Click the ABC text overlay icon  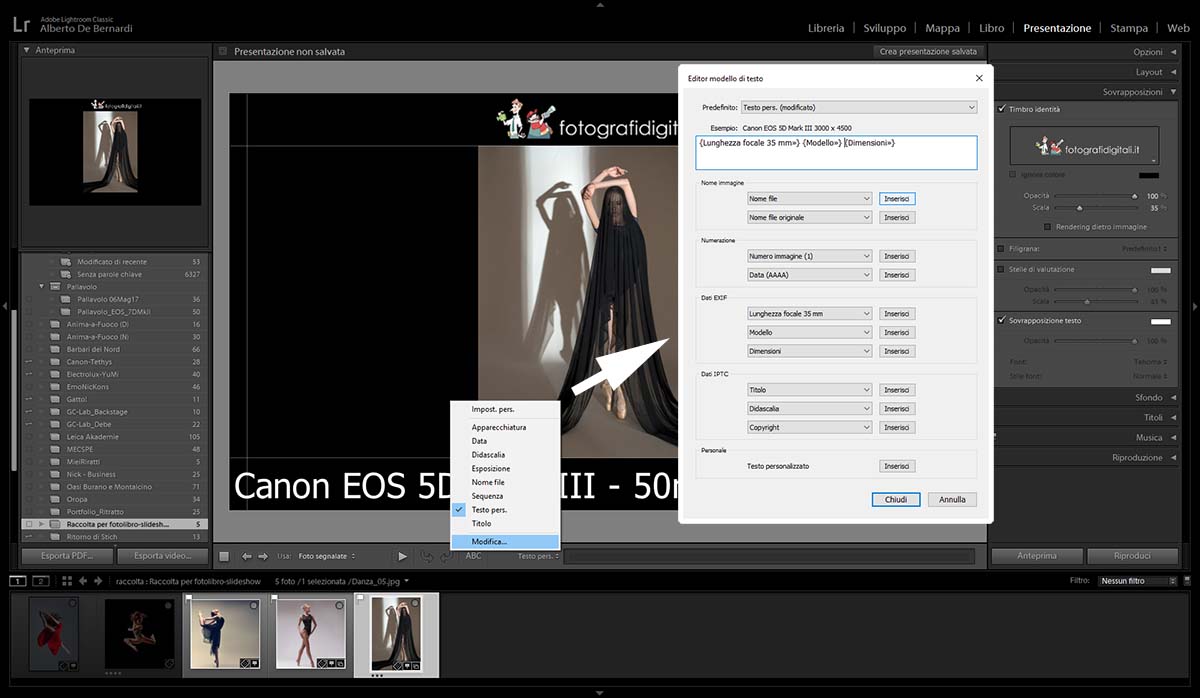click(474, 556)
